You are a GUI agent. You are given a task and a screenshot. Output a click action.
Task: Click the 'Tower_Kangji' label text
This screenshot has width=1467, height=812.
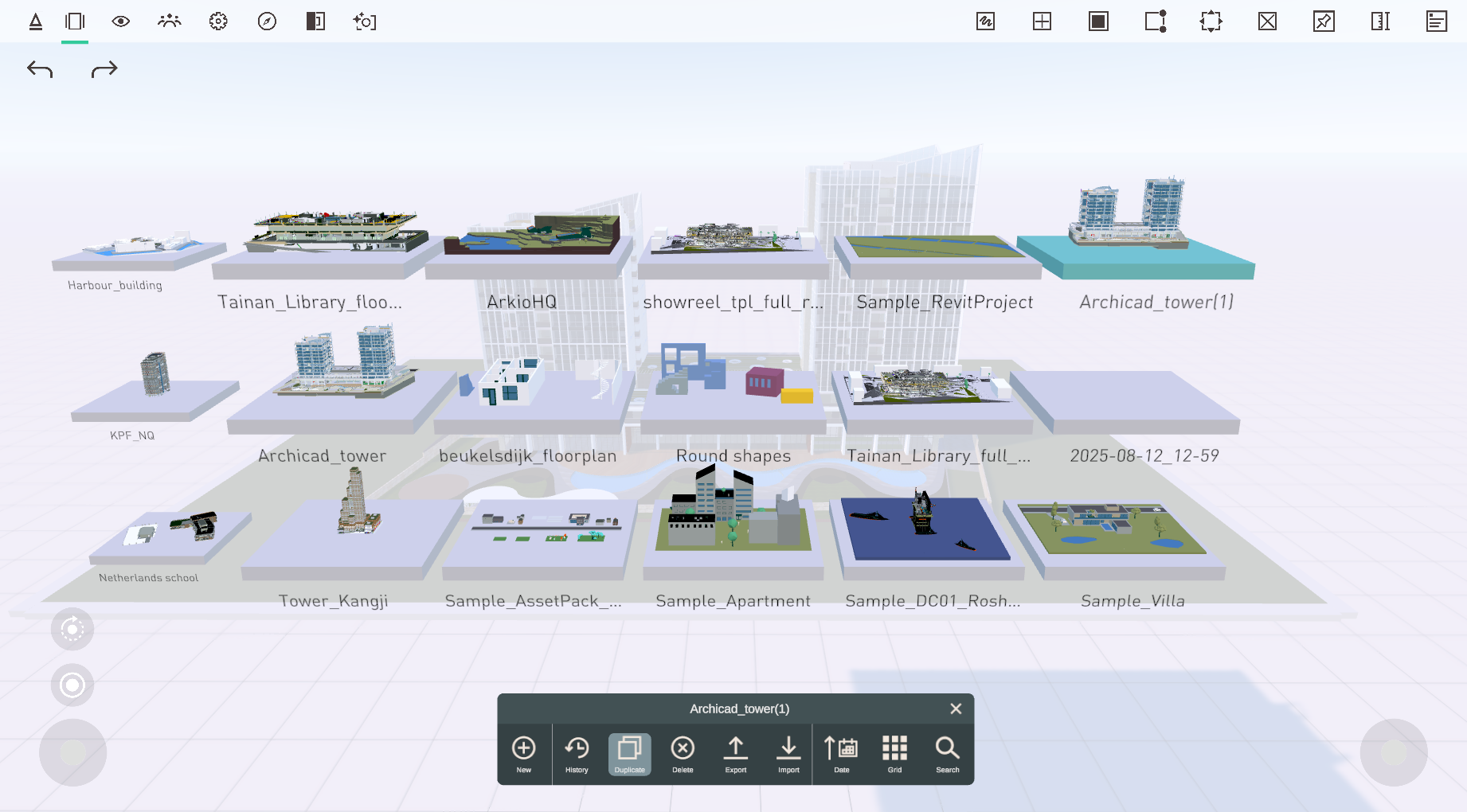pos(334,601)
